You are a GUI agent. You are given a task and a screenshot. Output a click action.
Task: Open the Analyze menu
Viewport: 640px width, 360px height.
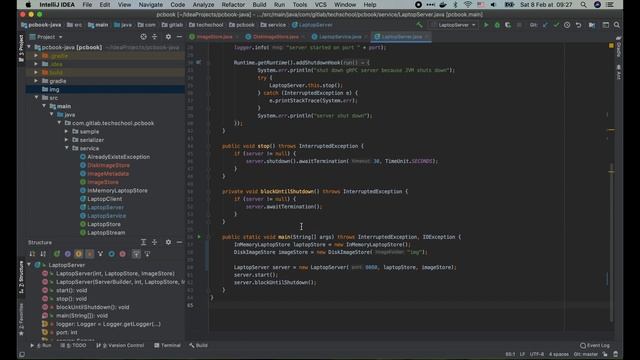coord(203,5)
